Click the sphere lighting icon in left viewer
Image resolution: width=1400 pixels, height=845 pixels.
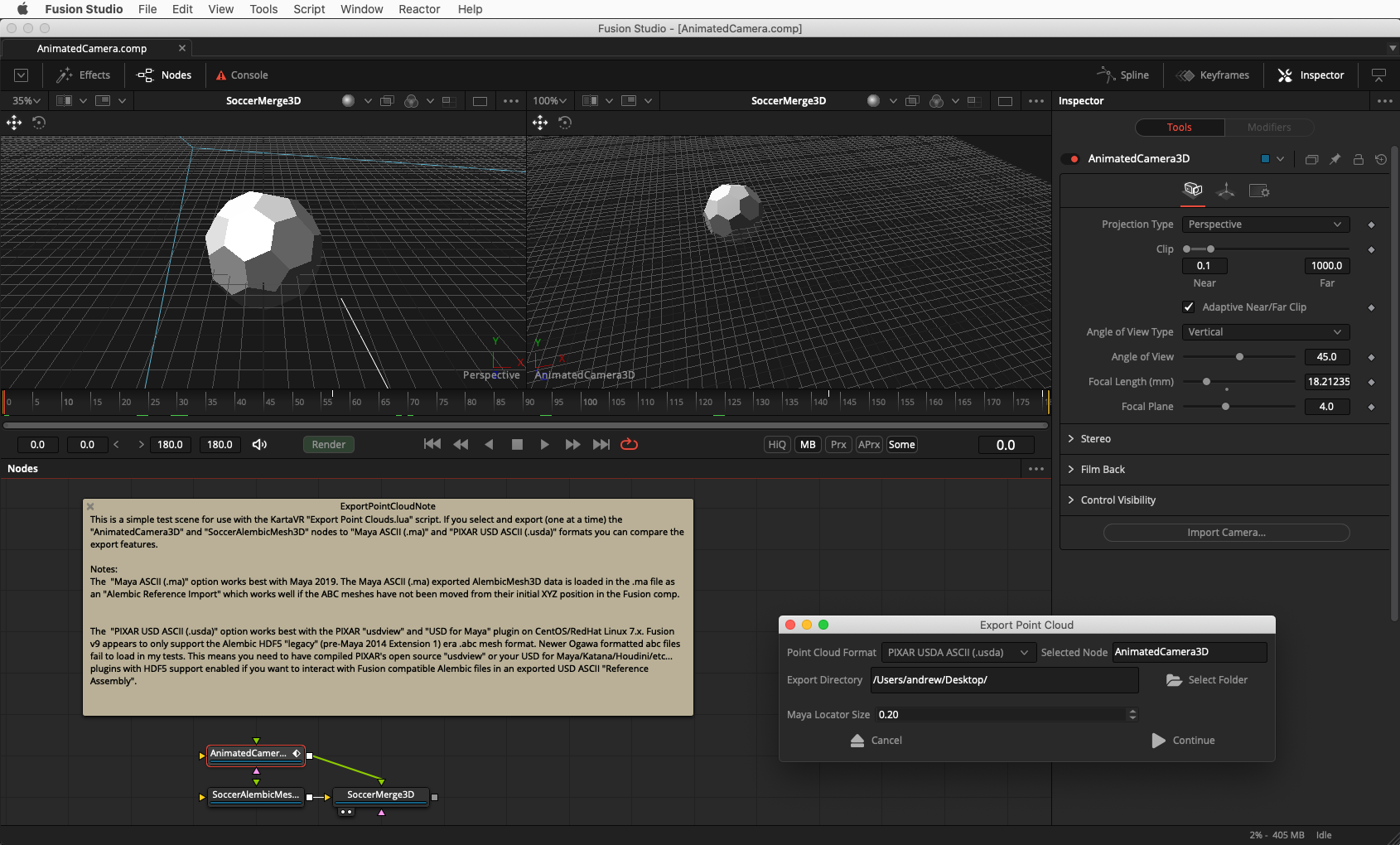click(348, 100)
